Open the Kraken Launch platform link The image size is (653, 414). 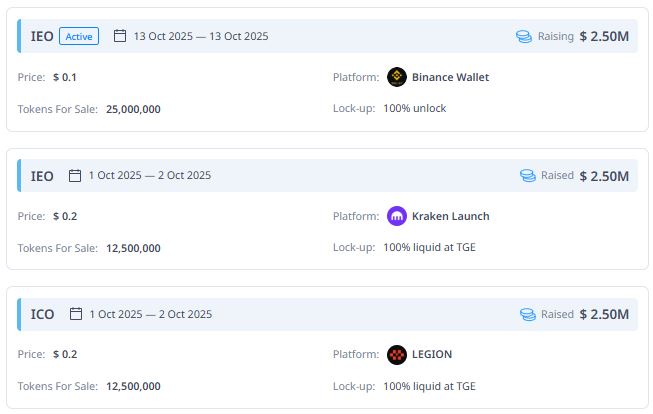pos(450,216)
